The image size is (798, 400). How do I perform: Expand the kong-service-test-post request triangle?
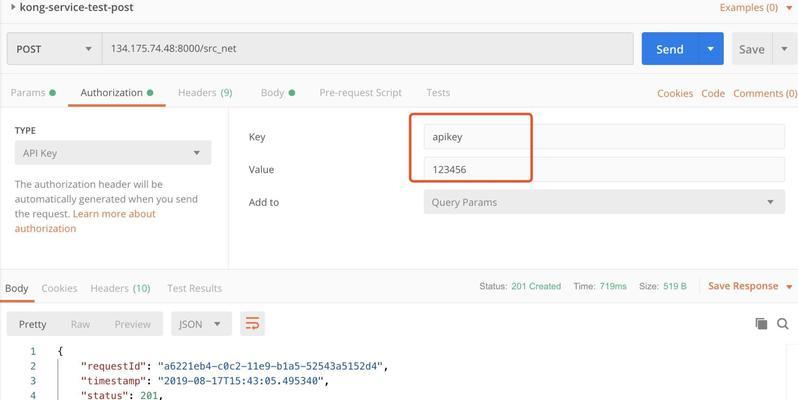click(13, 7)
